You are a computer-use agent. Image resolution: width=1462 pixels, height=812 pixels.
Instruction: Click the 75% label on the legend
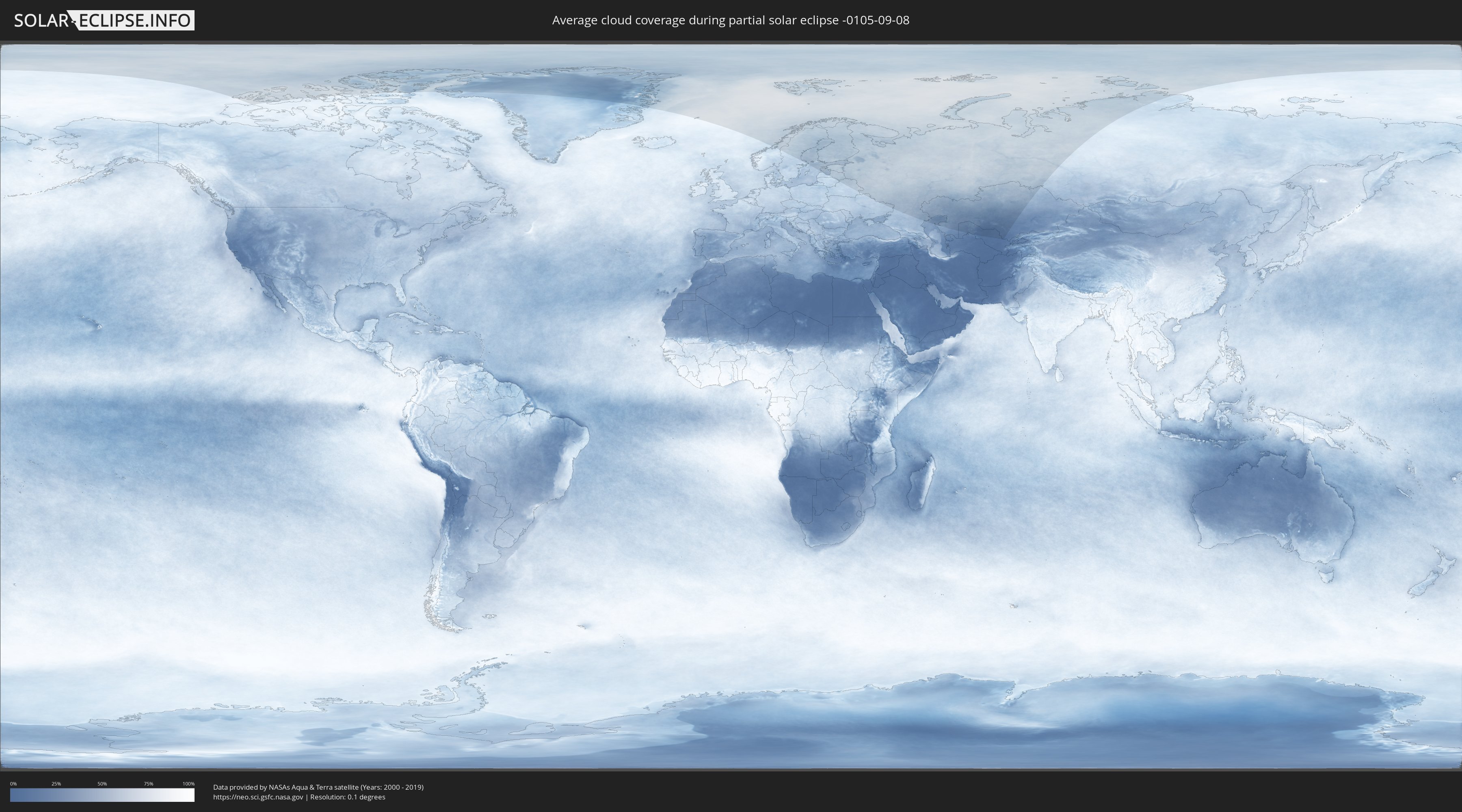148,784
